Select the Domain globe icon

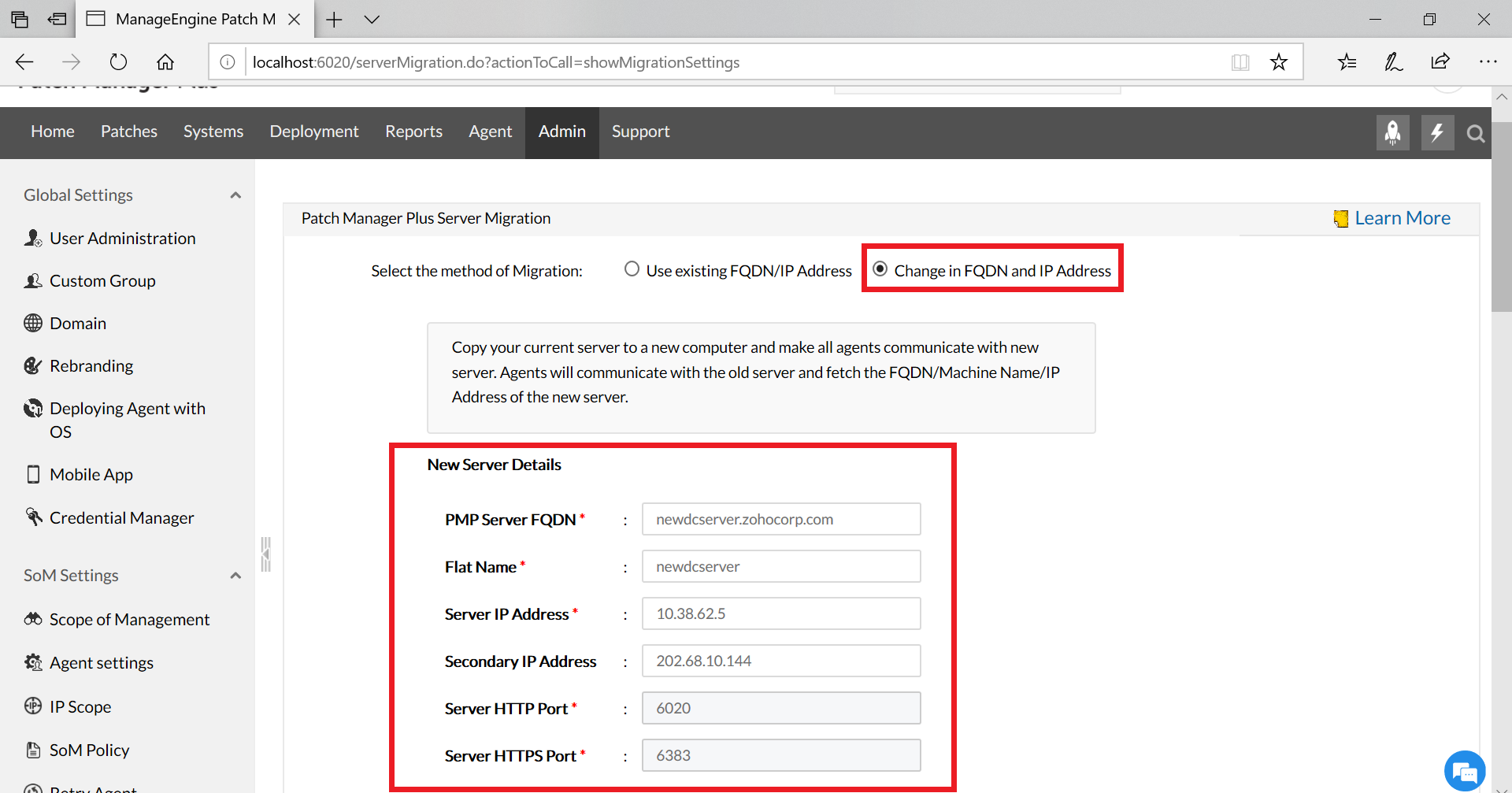coord(34,323)
